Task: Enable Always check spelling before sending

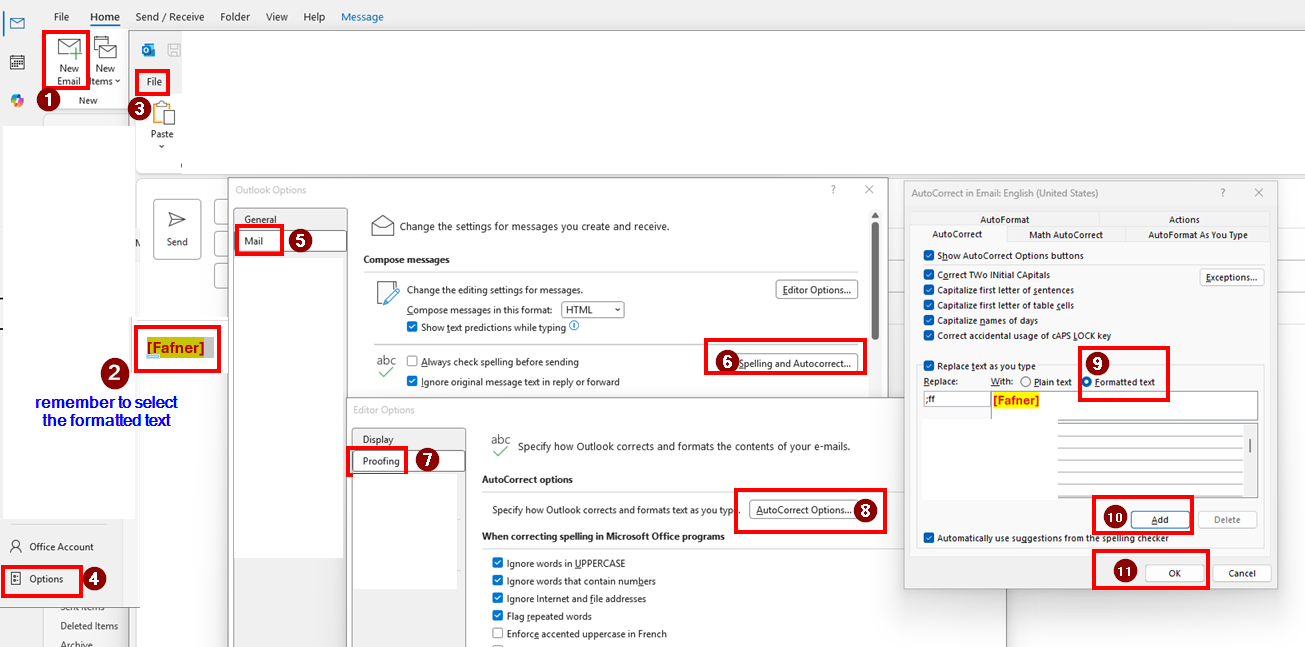Action: coord(412,362)
